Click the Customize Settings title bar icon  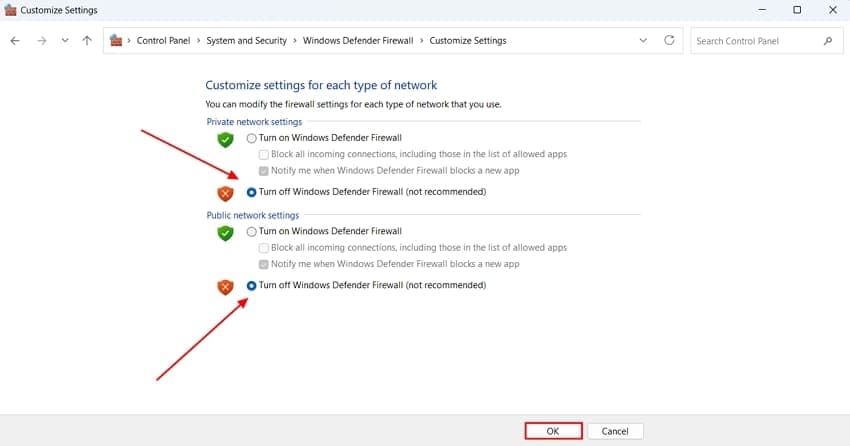coord(10,10)
